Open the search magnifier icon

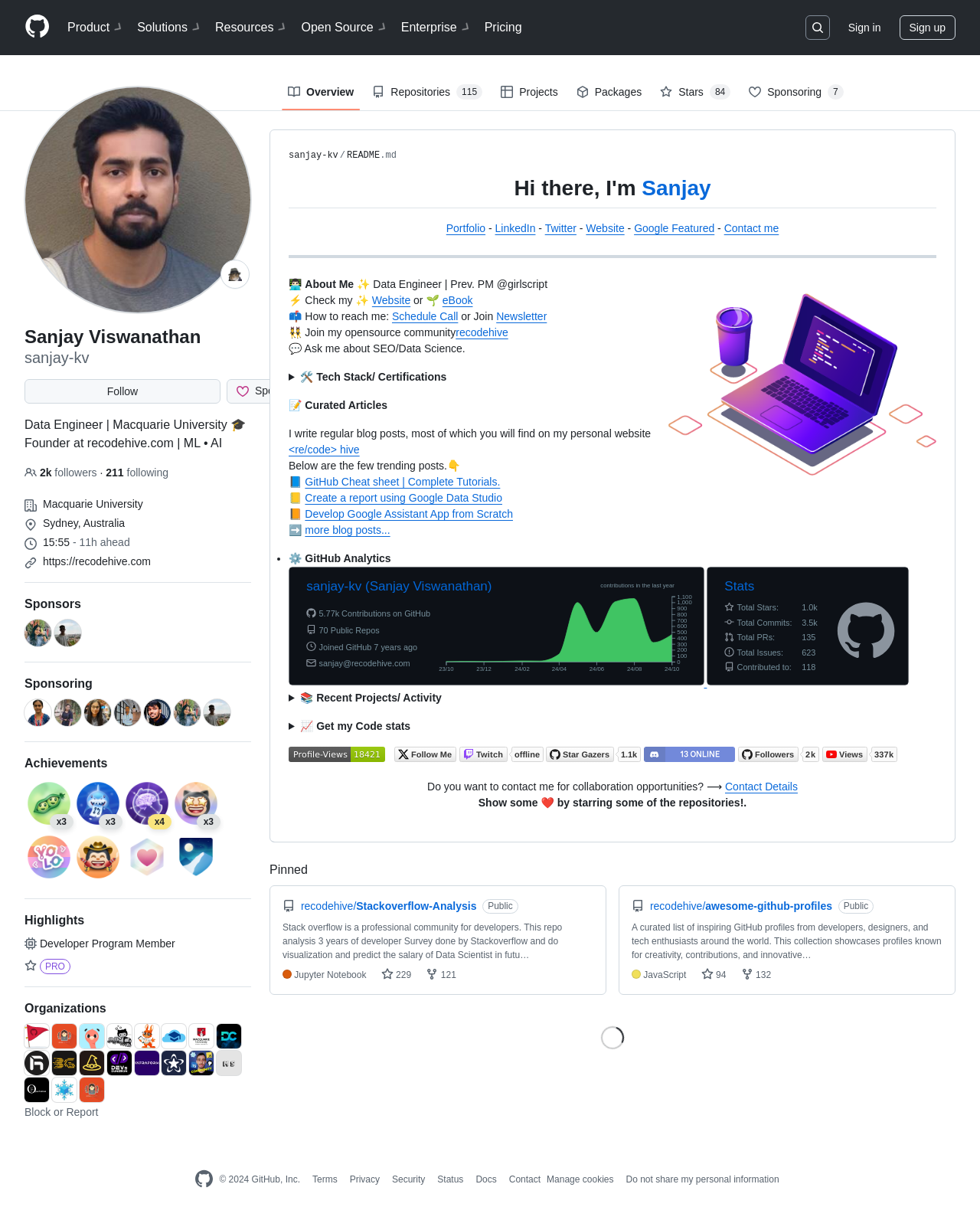tap(818, 28)
